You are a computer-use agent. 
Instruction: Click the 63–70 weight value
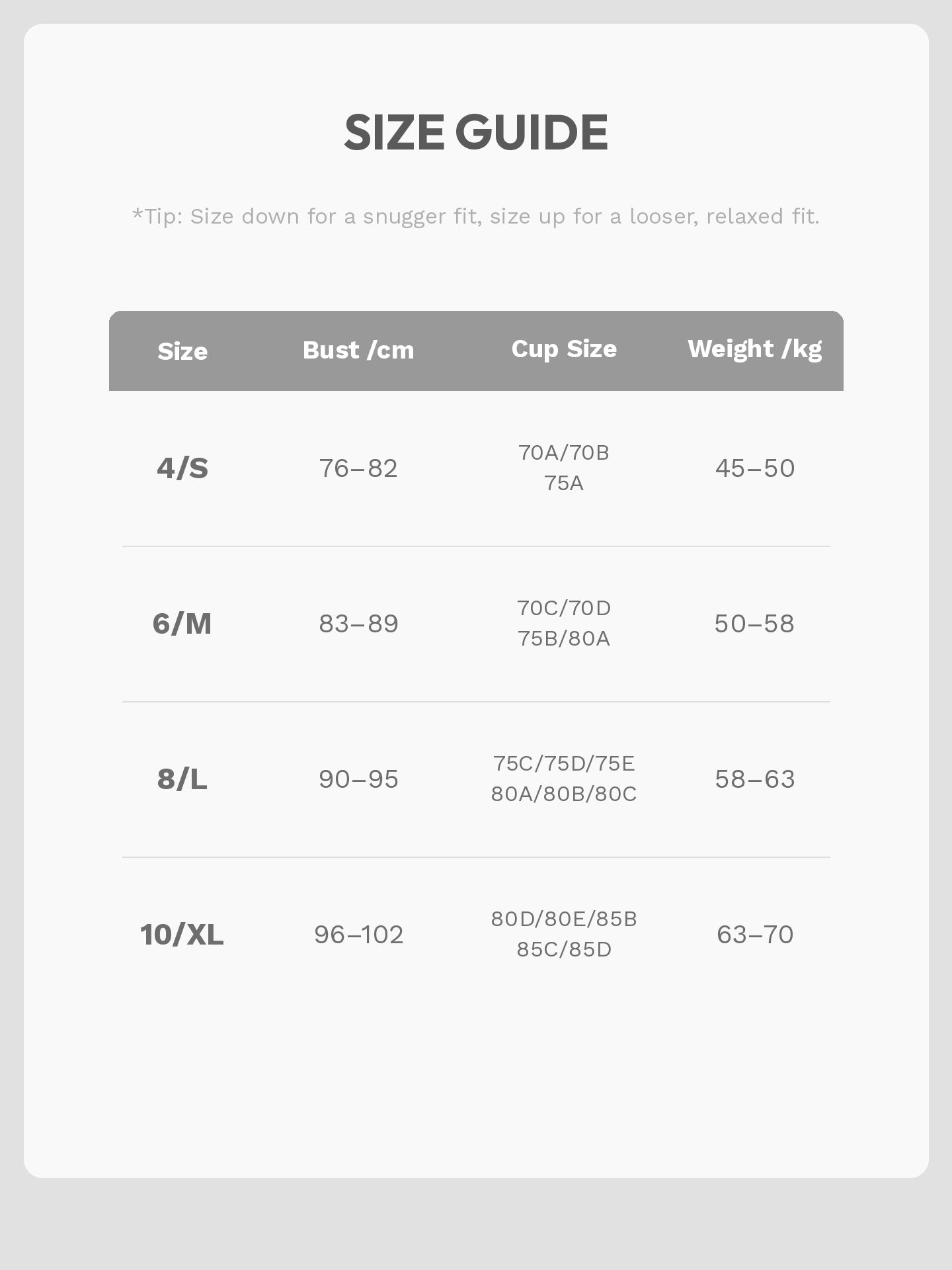click(x=755, y=935)
